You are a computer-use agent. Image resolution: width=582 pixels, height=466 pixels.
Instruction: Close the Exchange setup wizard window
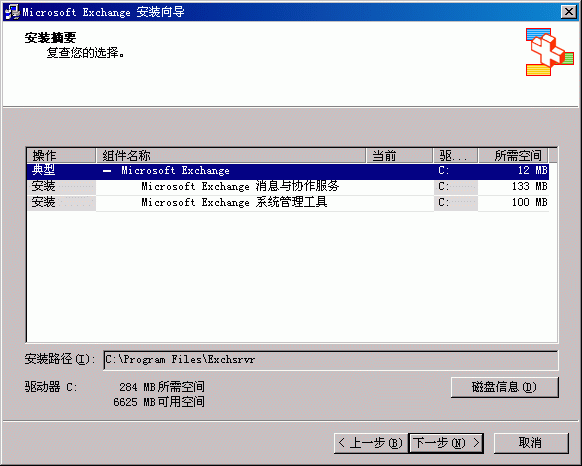pyautogui.click(x=569, y=12)
